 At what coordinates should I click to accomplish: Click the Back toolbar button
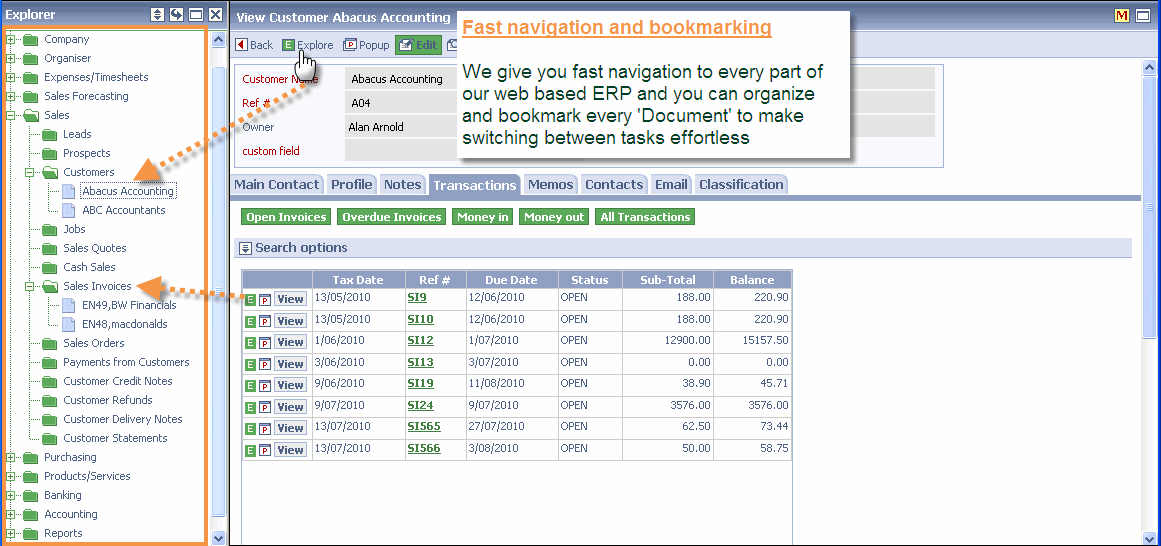tap(254, 45)
